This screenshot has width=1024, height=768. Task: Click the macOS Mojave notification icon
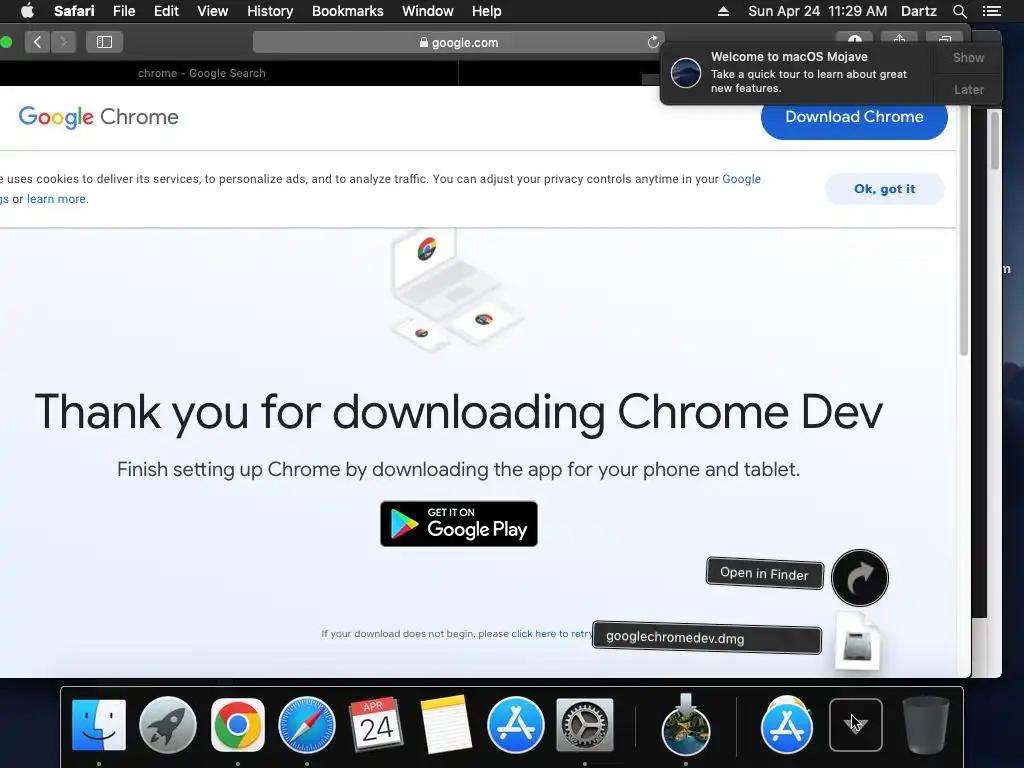[686, 72]
